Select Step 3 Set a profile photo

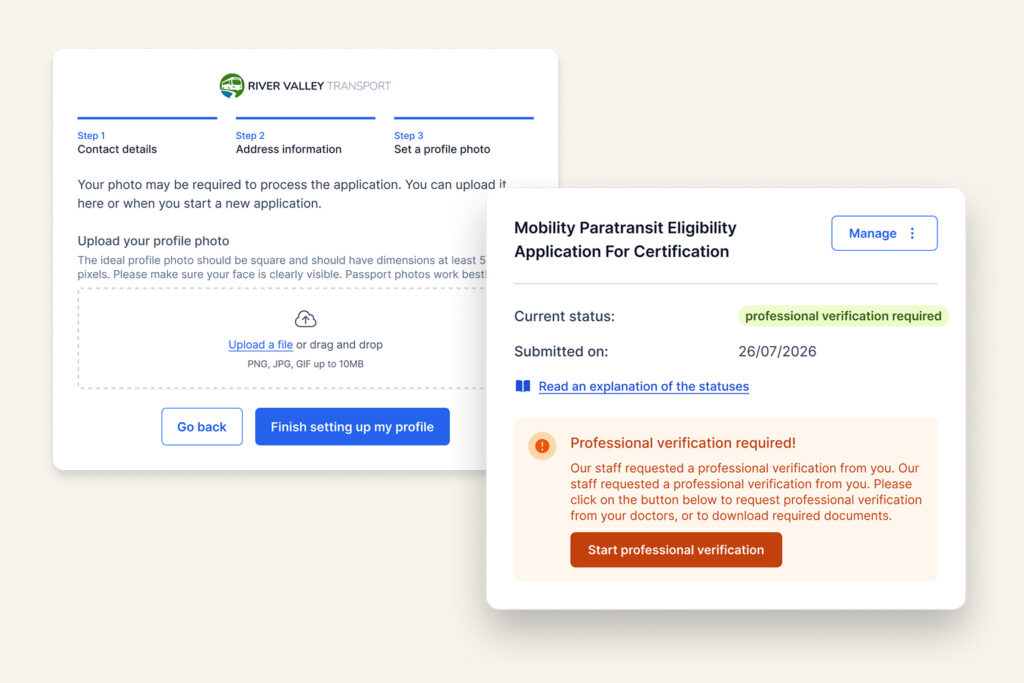pyautogui.click(x=442, y=143)
